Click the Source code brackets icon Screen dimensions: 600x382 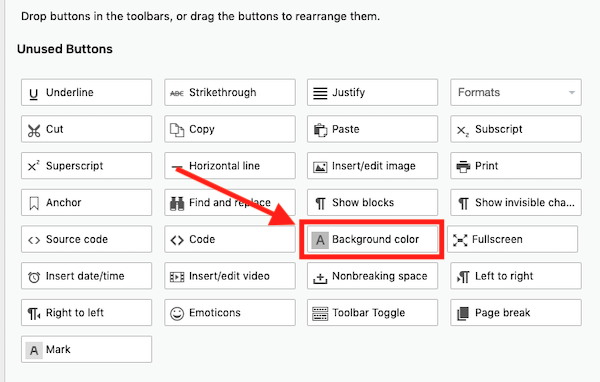pyautogui.click(x=34, y=240)
